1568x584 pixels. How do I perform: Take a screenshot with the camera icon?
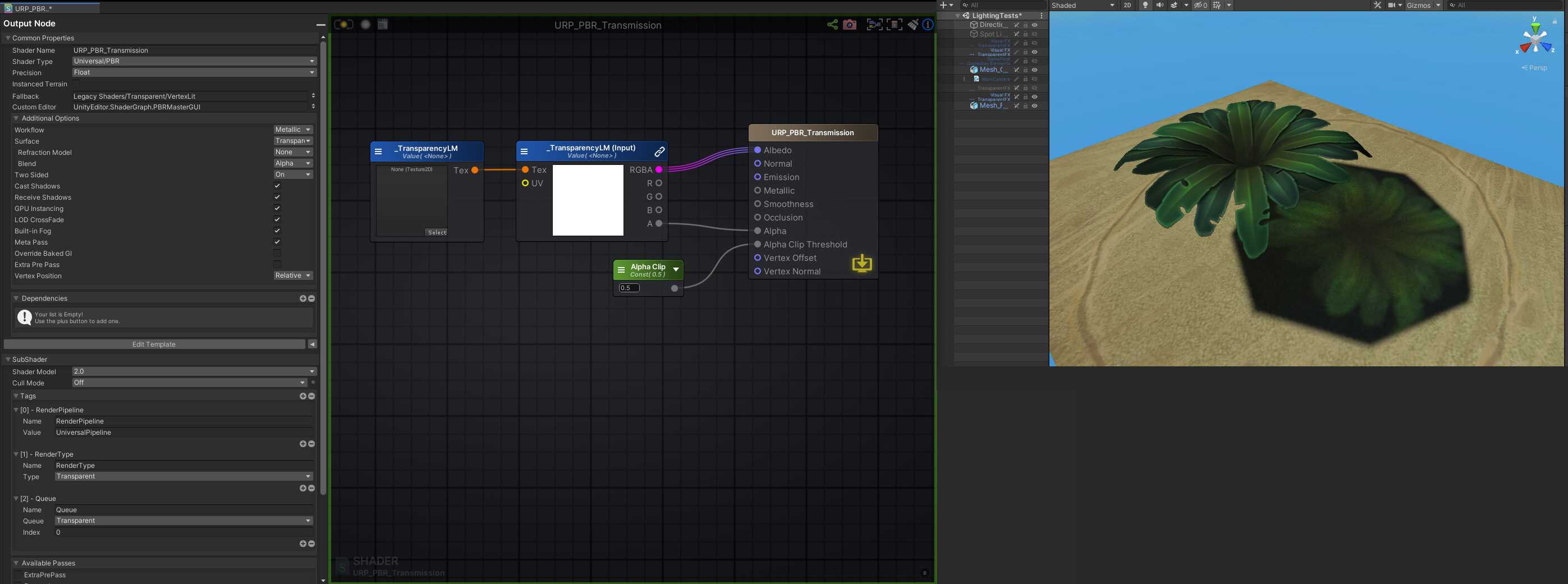coord(850,25)
